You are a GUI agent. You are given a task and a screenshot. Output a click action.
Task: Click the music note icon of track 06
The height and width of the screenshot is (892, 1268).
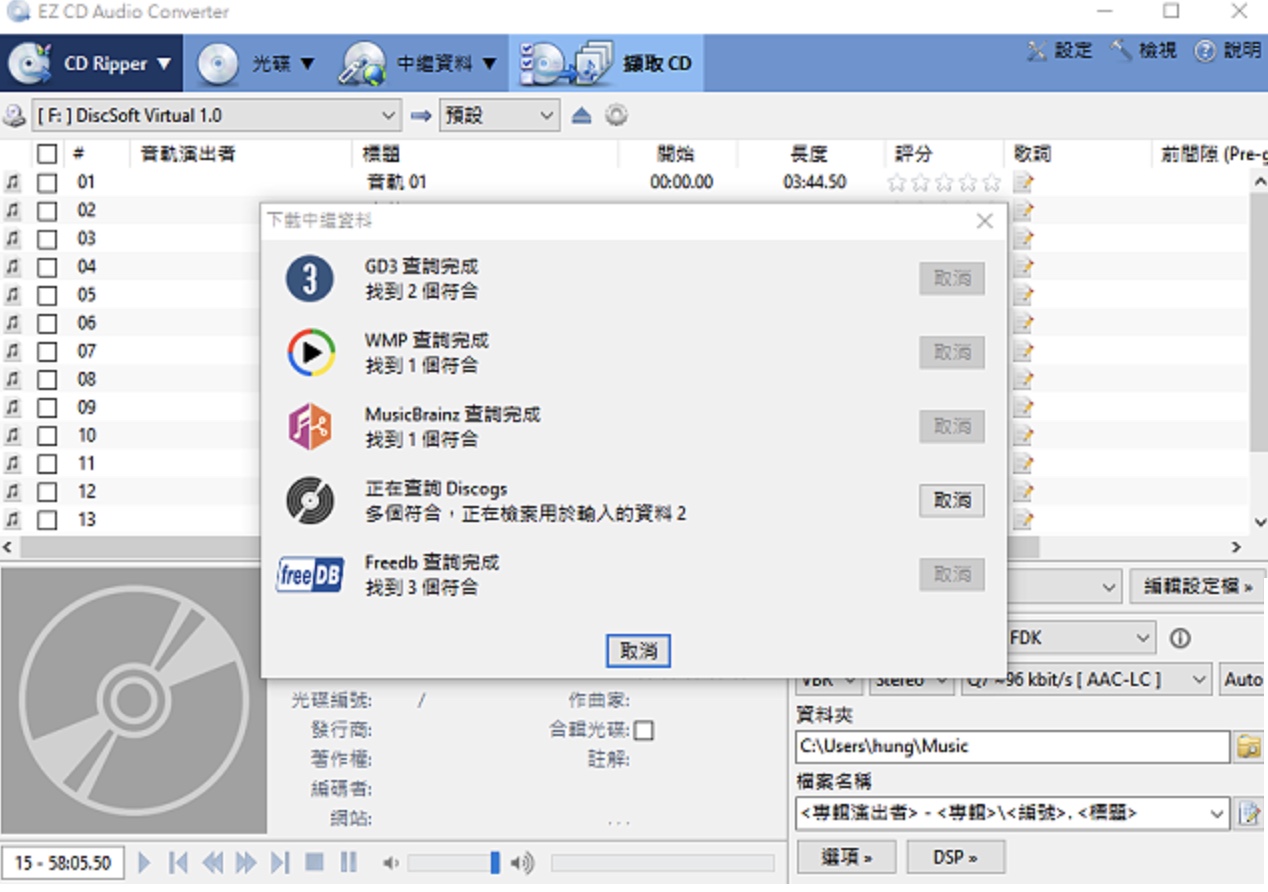click(13, 323)
